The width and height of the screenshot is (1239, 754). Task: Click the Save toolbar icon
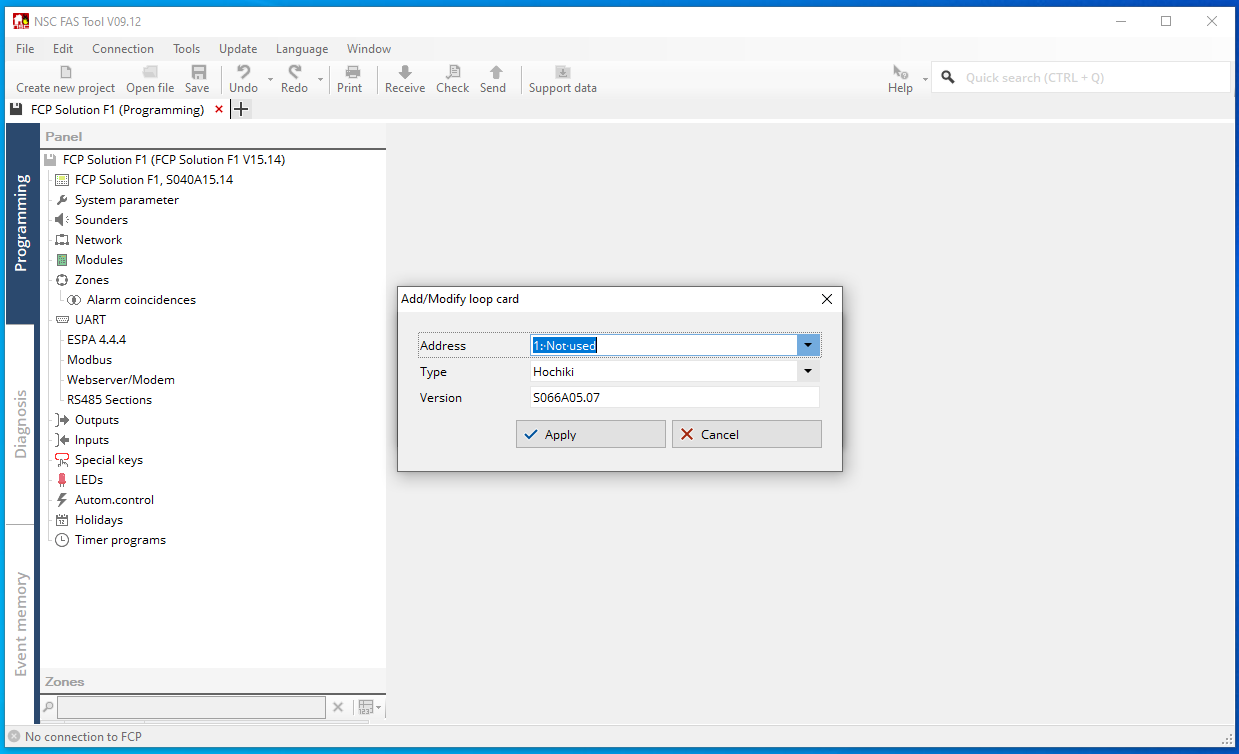click(x=198, y=72)
